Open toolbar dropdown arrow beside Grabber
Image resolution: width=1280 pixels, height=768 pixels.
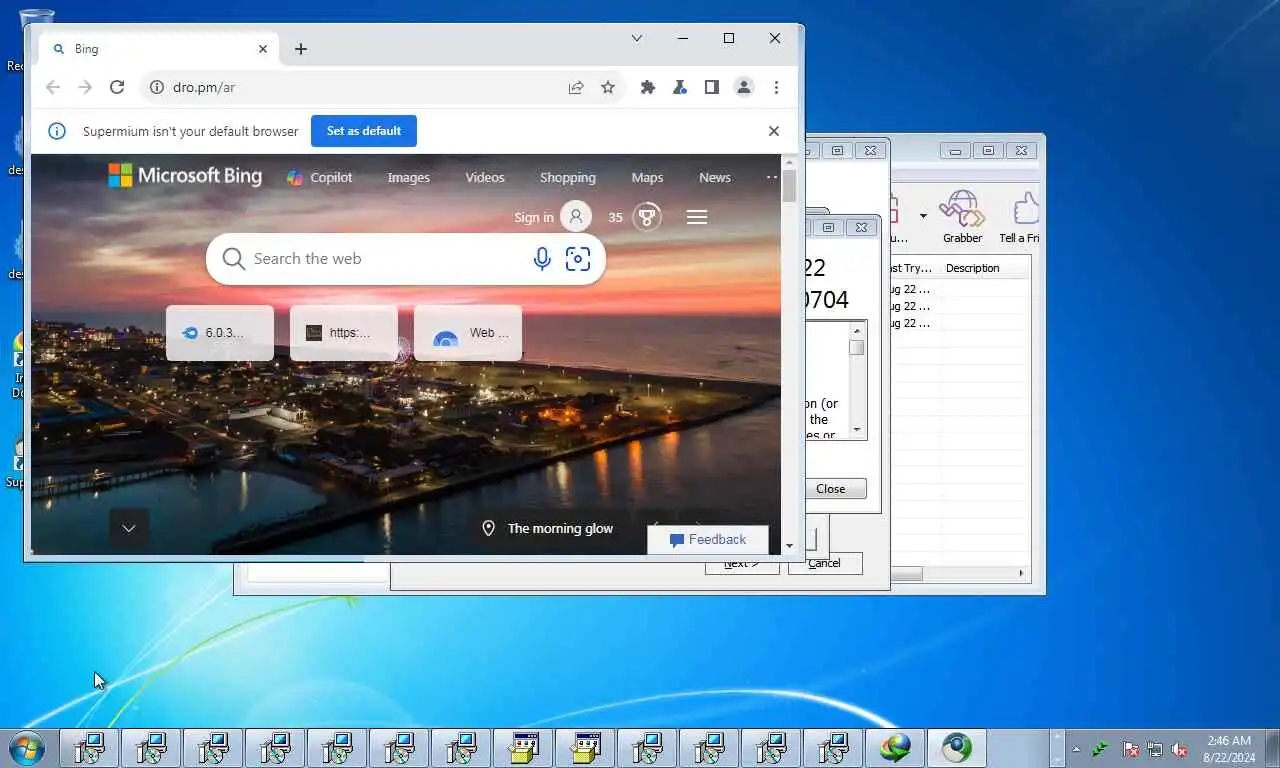click(x=923, y=216)
